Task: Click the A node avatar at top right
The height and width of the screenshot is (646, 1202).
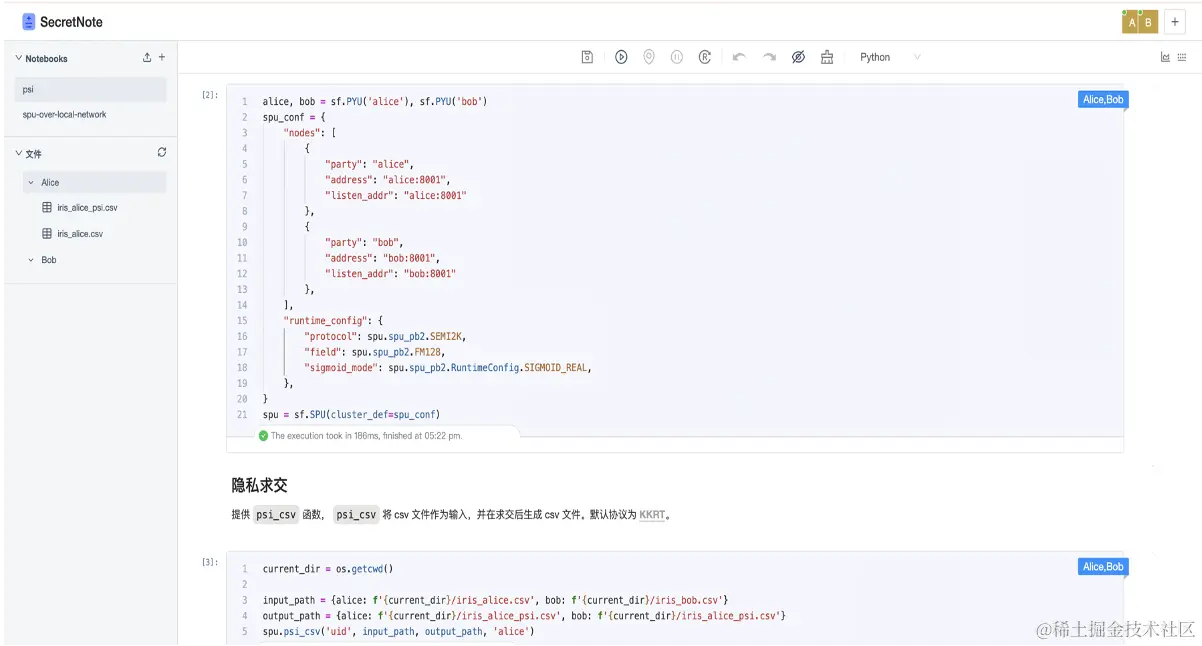Action: click(x=1132, y=22)
